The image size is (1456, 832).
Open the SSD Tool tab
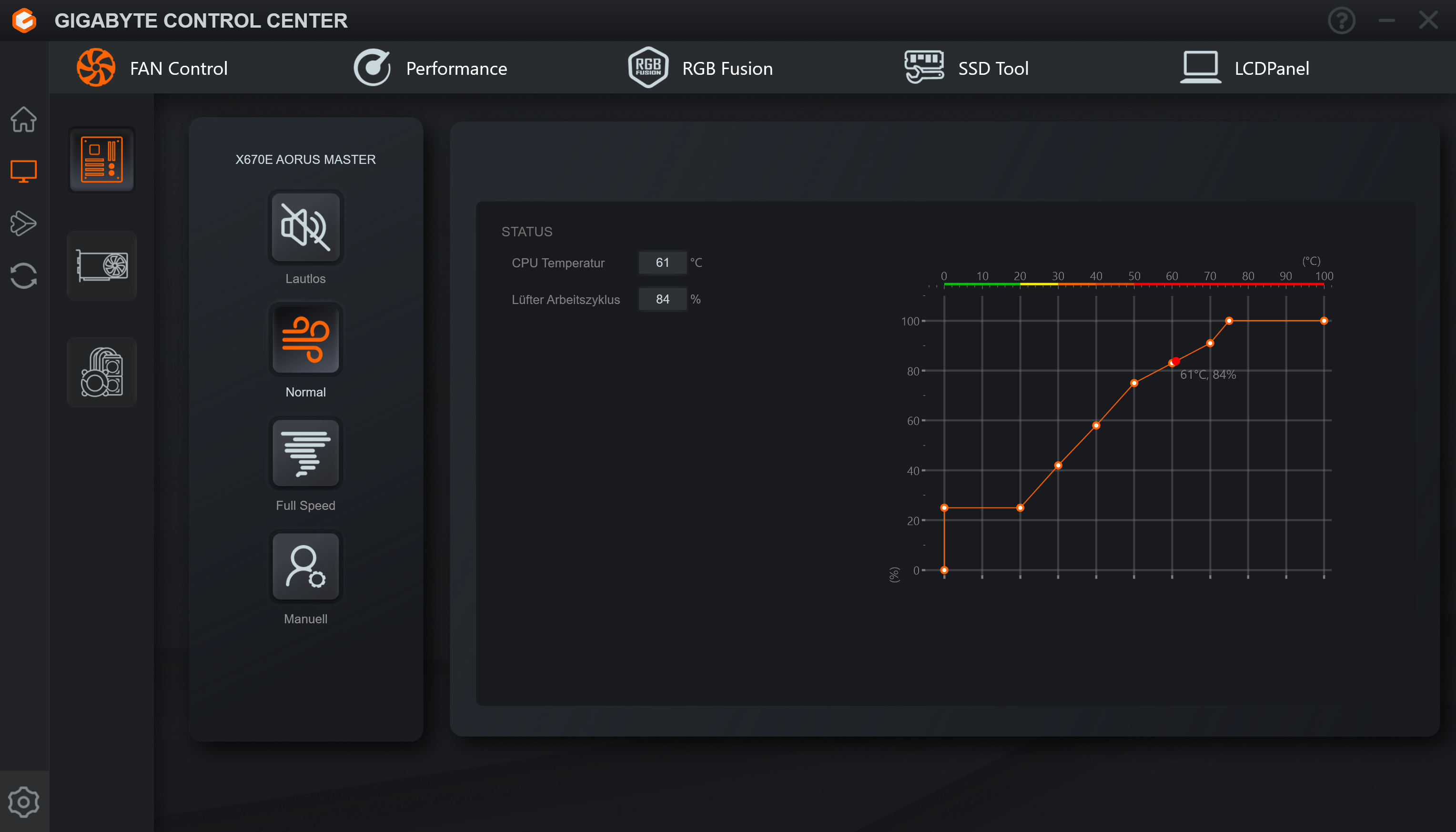(967, 68)
